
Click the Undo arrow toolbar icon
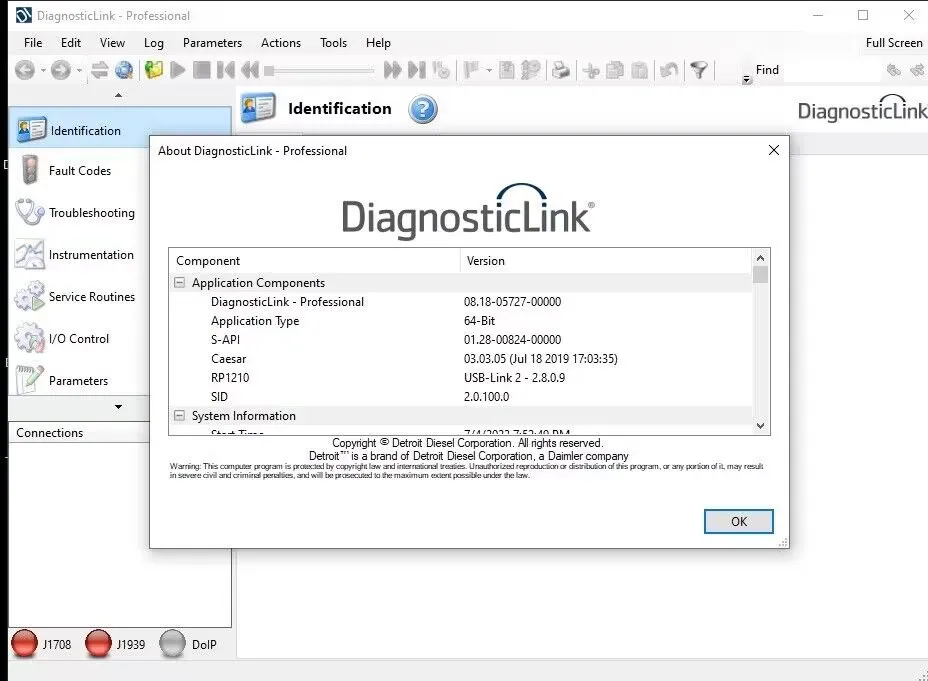pyautogui.click(x=669, y=70)
